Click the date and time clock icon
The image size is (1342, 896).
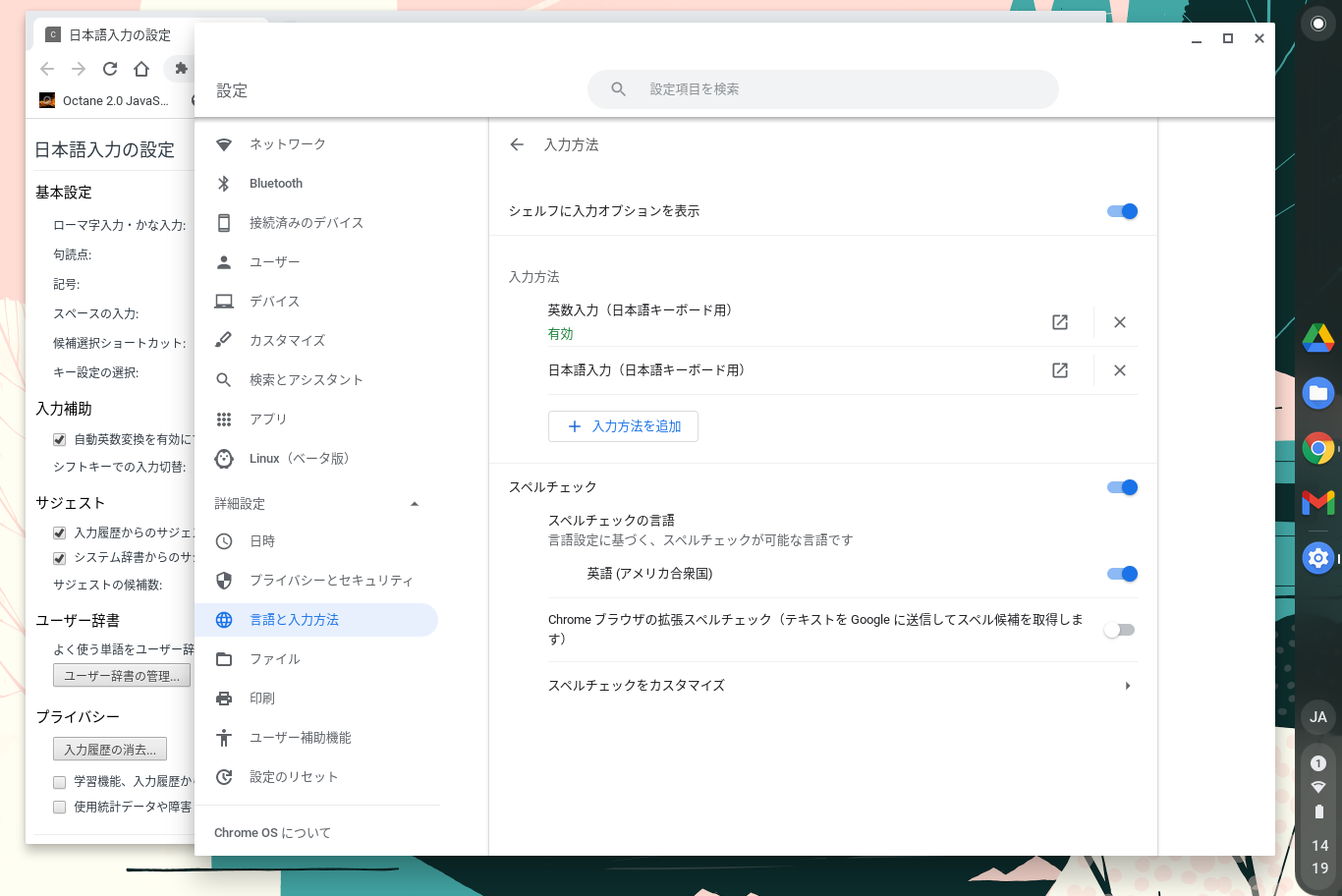(224, 541)
